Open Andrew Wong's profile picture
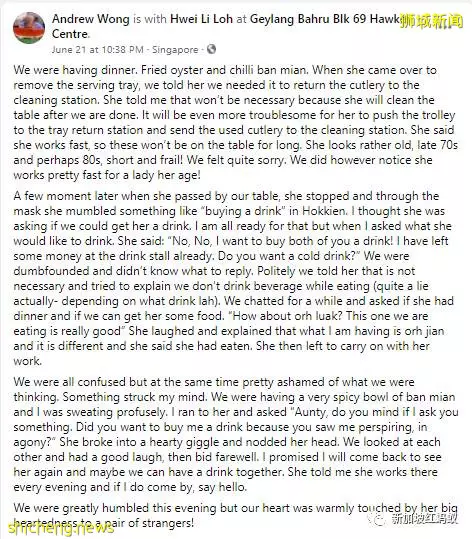 (29, 28)
